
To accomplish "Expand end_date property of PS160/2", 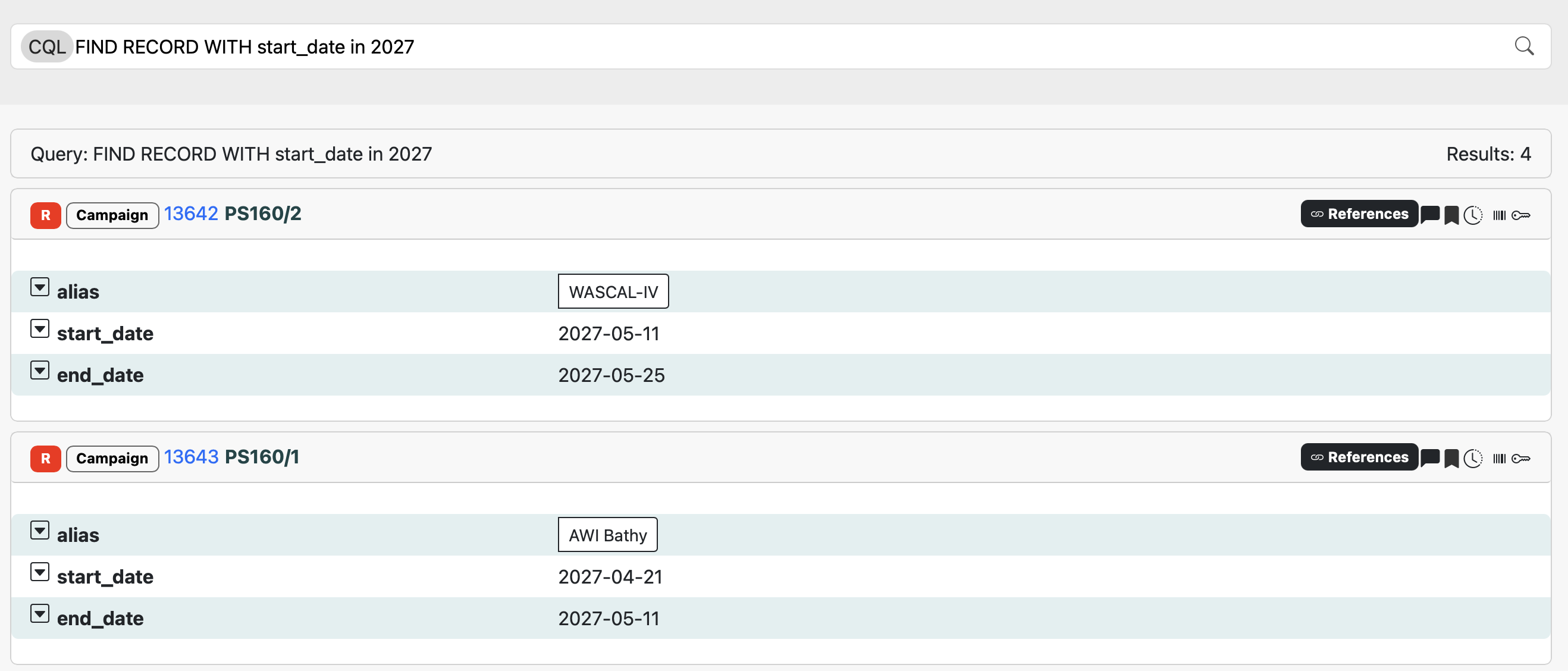I will (40, 369).
